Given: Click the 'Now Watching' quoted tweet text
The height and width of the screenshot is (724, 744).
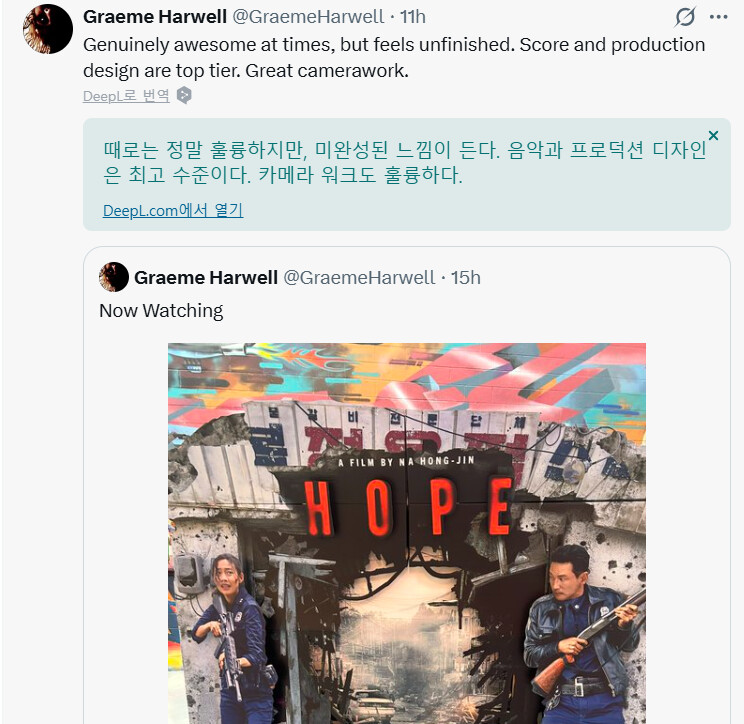Looking at the screenshot, I should (x=161, y=311).
